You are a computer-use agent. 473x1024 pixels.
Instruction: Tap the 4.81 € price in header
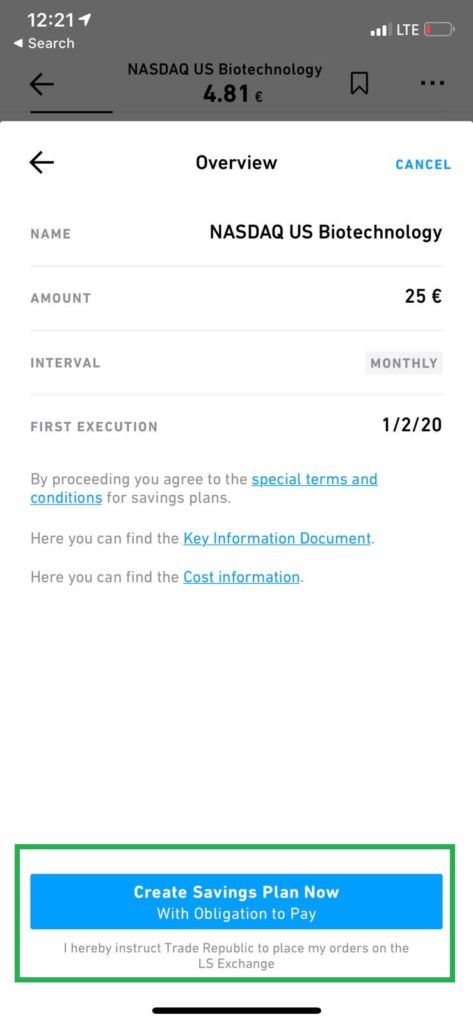coord(233,95)
